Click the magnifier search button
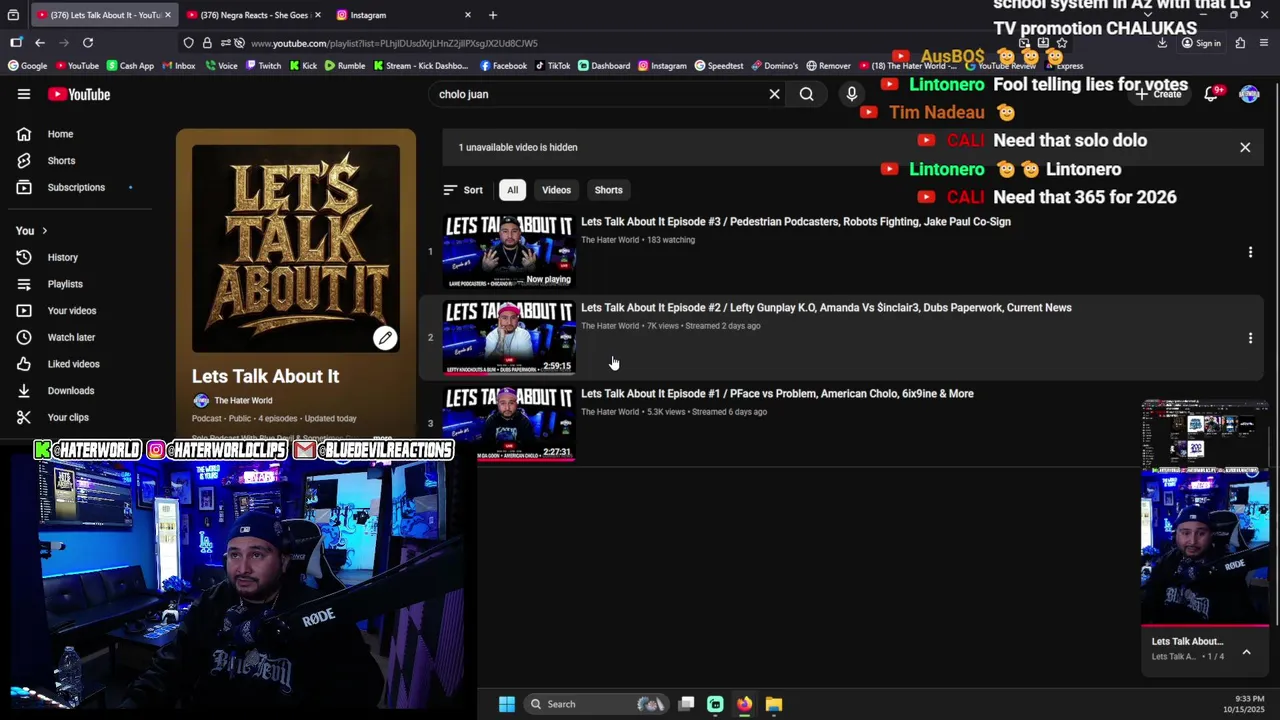 806,94
